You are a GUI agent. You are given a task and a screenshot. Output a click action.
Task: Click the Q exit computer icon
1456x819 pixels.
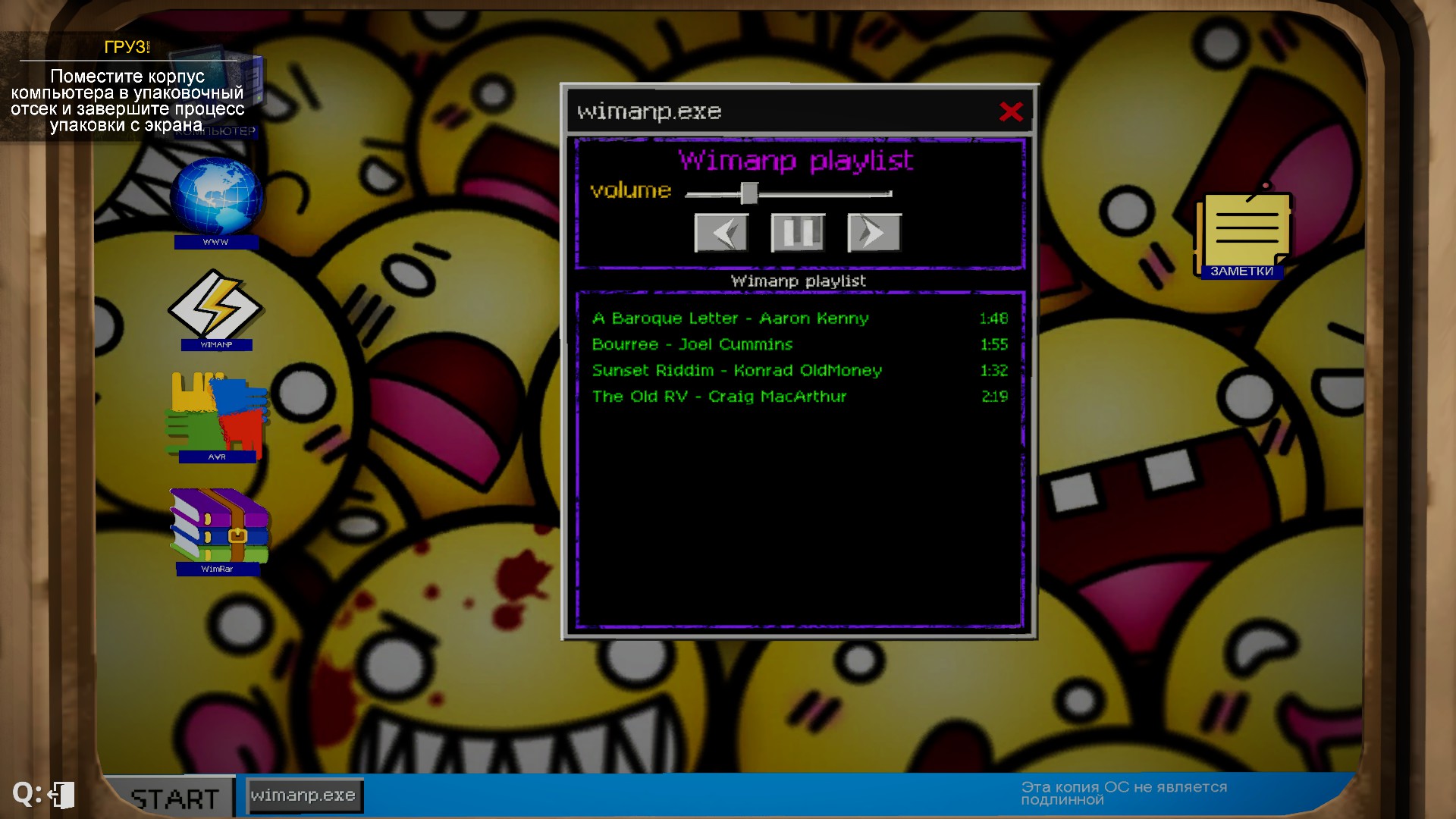[x=43, y=795]
